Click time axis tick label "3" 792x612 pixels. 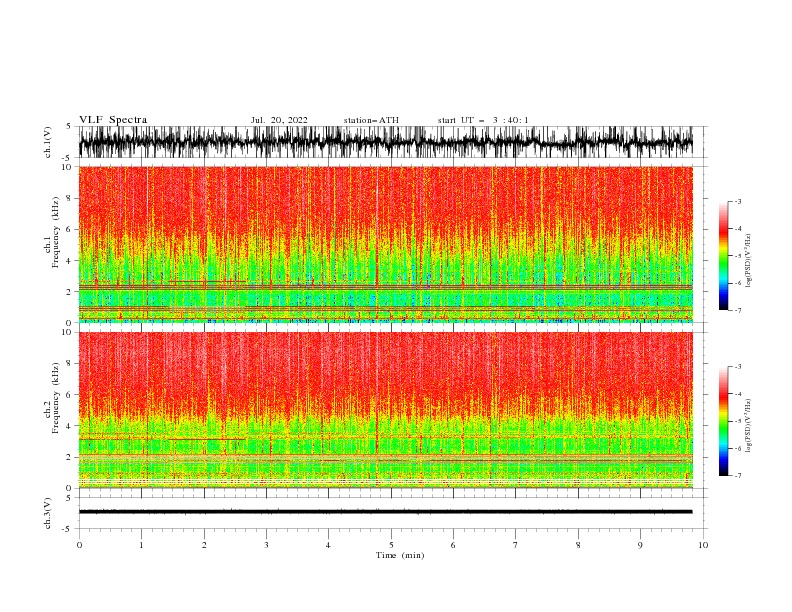coord(266,545)
